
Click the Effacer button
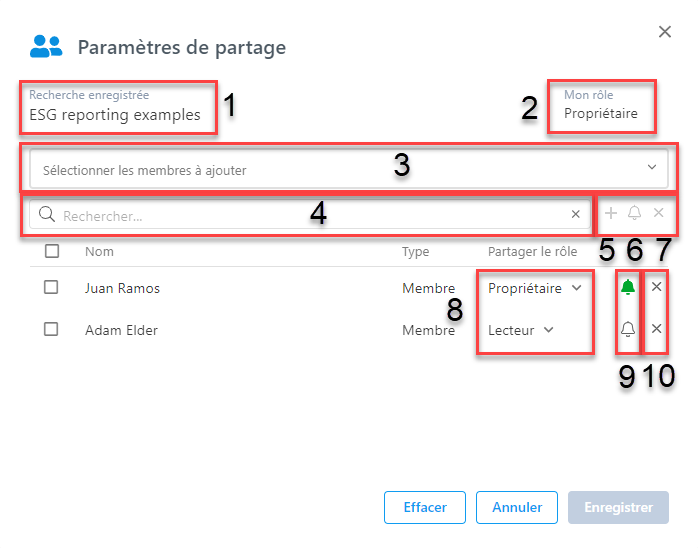click(425, 507)
